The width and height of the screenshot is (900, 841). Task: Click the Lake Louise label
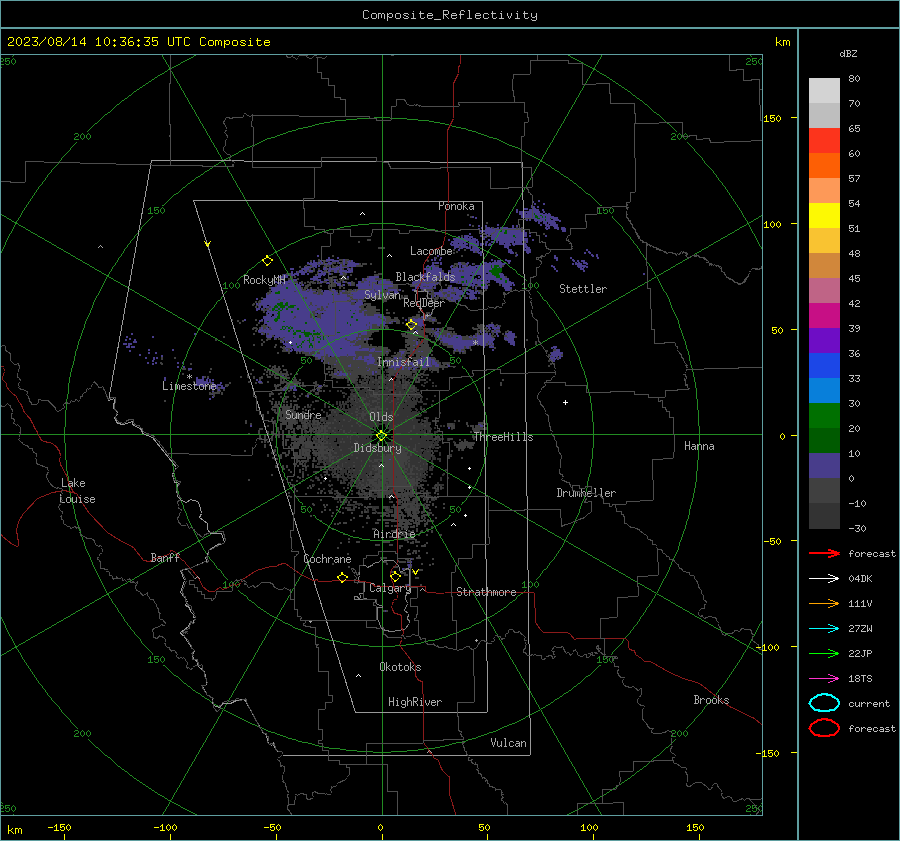[77, 491]
